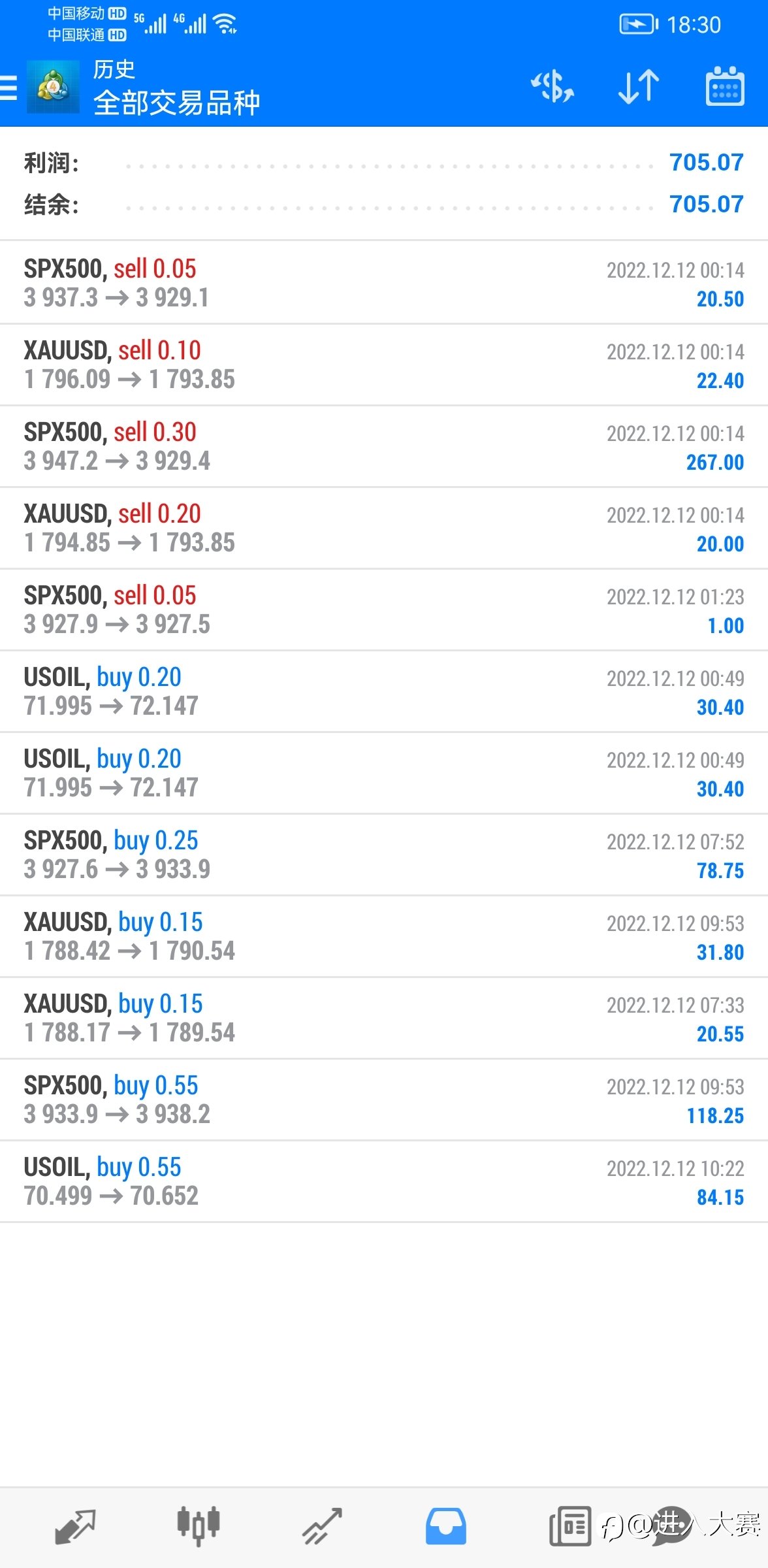Expand the SPX500 sell 0.30 trade

pos(384,446)
